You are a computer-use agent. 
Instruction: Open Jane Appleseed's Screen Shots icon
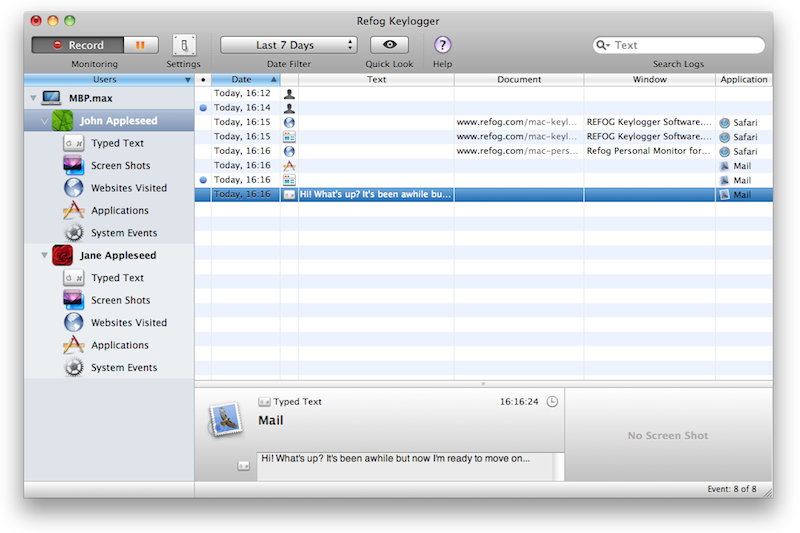click(73, 300)
